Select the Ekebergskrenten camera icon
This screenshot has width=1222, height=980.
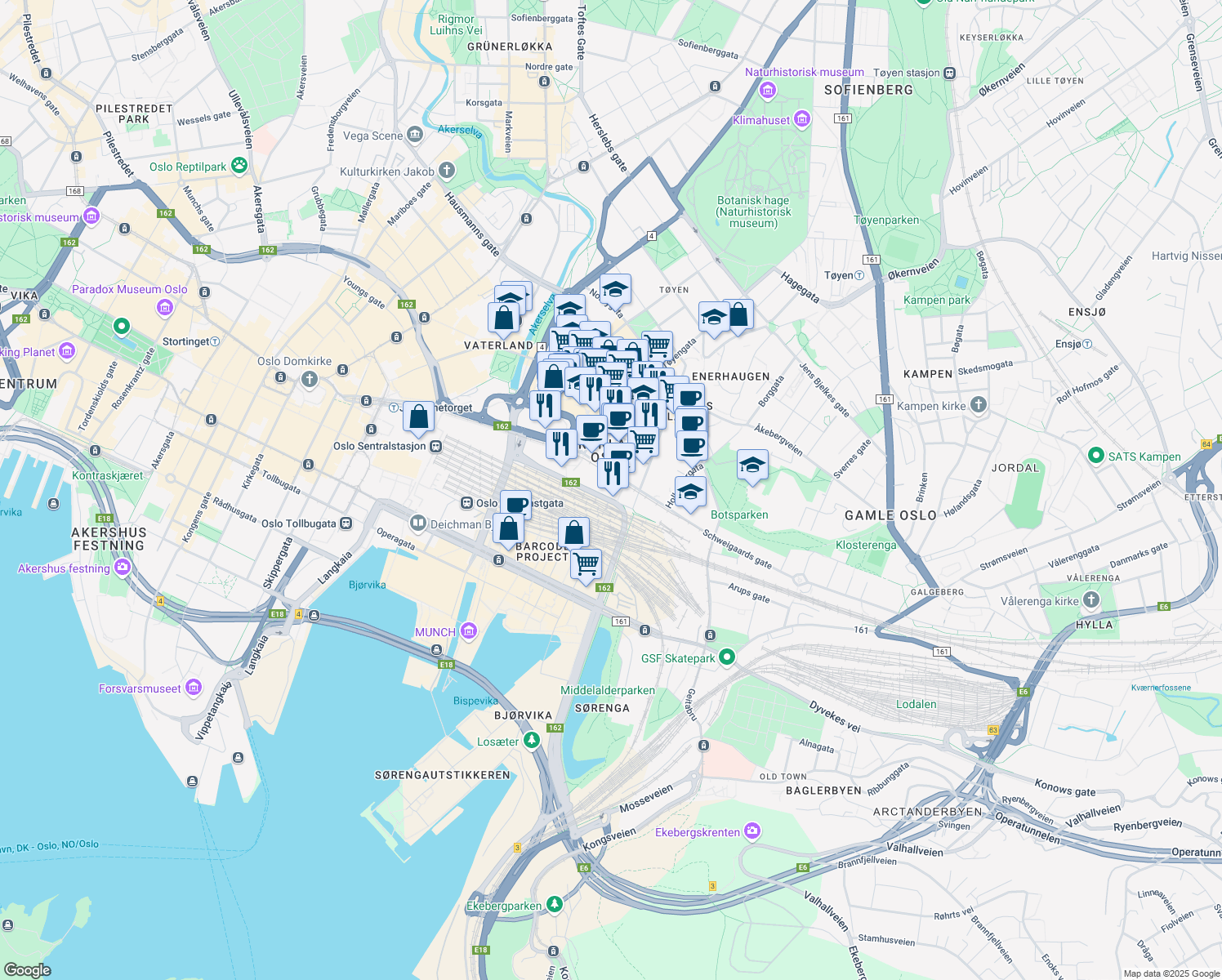pos(752,831)
